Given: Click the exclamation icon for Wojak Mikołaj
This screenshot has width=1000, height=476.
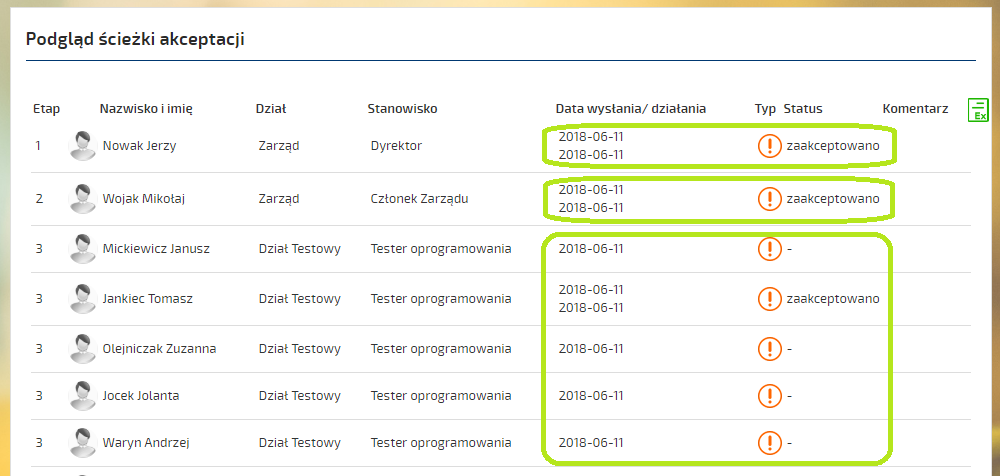Looking at the screenshot, I should [770, 198].
